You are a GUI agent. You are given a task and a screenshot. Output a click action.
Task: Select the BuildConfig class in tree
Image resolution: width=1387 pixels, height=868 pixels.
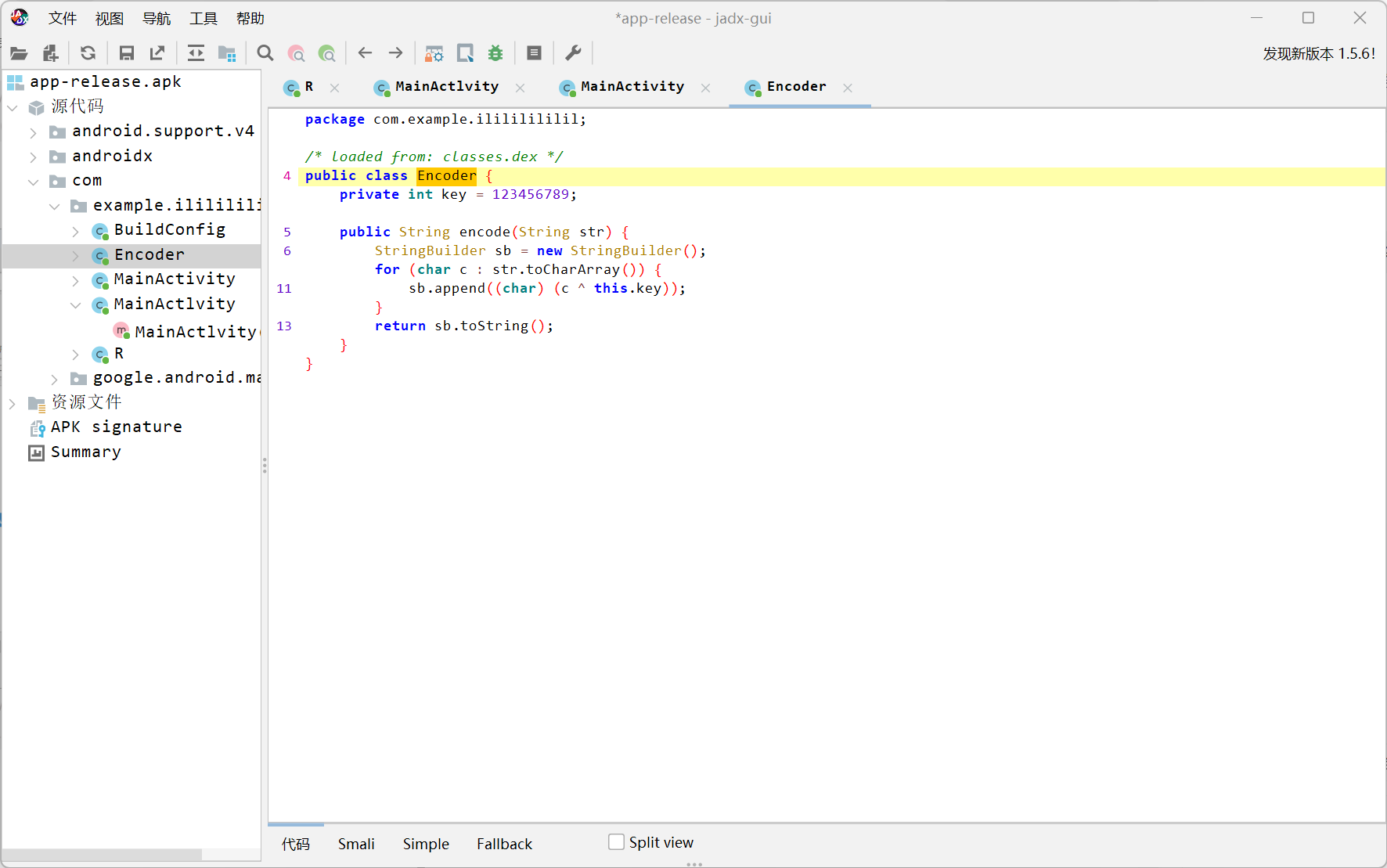click(x=169, y=229)
